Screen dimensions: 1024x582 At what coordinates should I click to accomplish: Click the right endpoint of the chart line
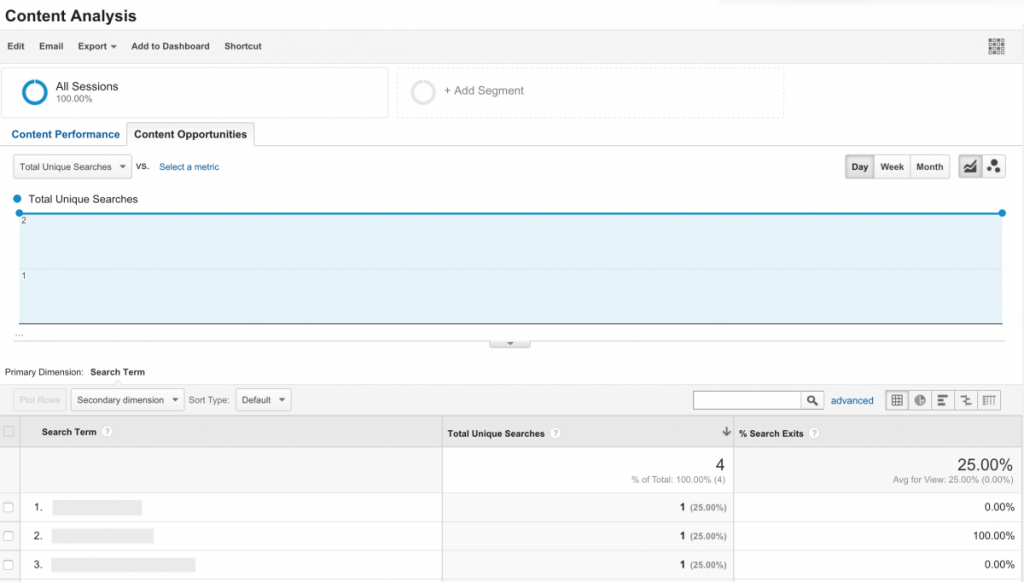[1002, 213]
